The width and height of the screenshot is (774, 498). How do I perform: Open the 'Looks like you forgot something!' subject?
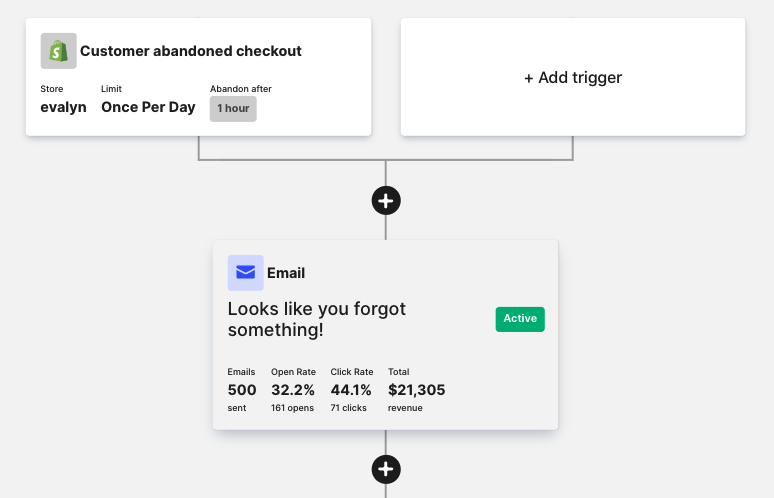click(317, 319)
